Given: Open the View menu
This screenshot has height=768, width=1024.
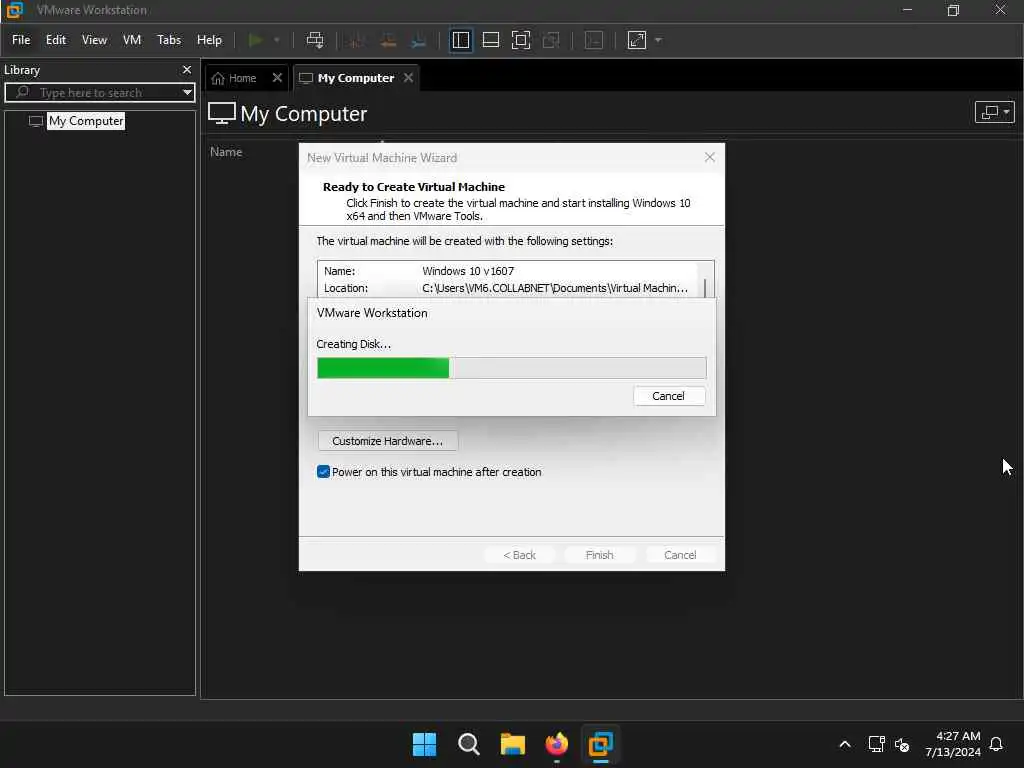Looking at the screenshot, I should click(94, 40).
